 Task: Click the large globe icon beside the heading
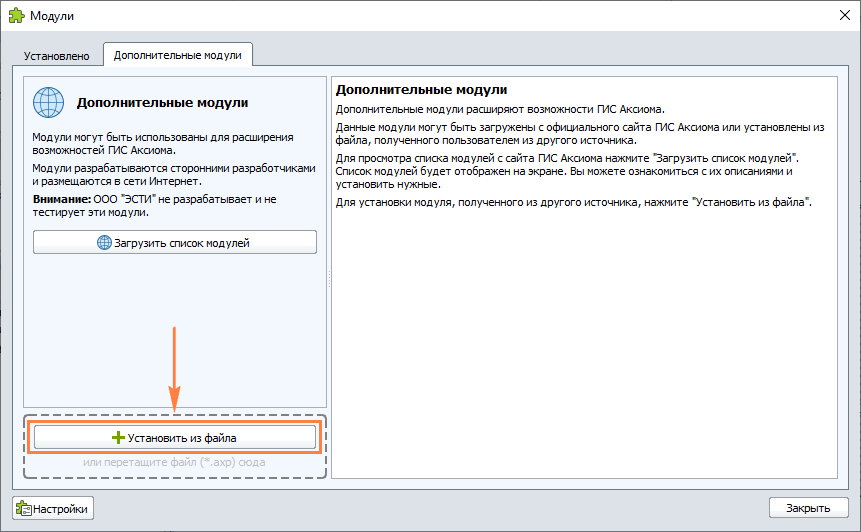(48, 103)
